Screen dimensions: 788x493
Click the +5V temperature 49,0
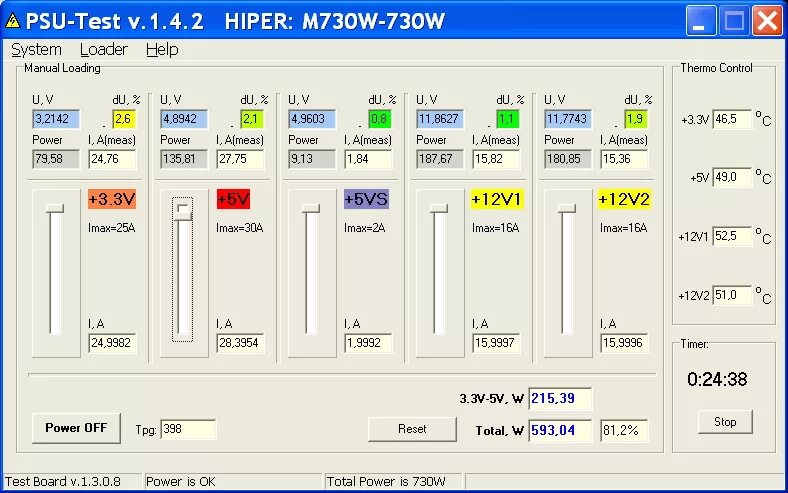(x=732, y=177)
